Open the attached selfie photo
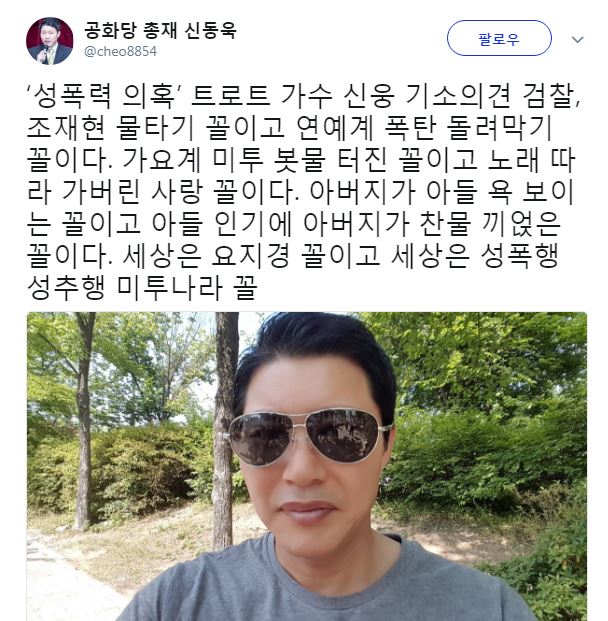608x621 pixels. coord(307,466)
